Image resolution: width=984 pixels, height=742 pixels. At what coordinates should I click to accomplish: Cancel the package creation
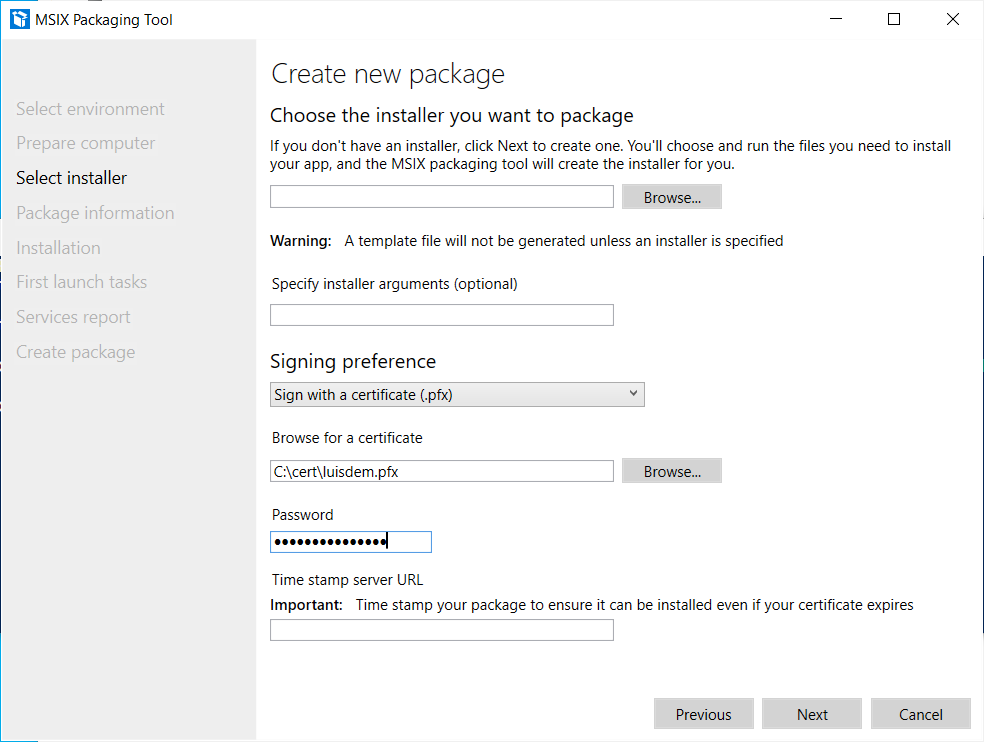tap(920, 714)
